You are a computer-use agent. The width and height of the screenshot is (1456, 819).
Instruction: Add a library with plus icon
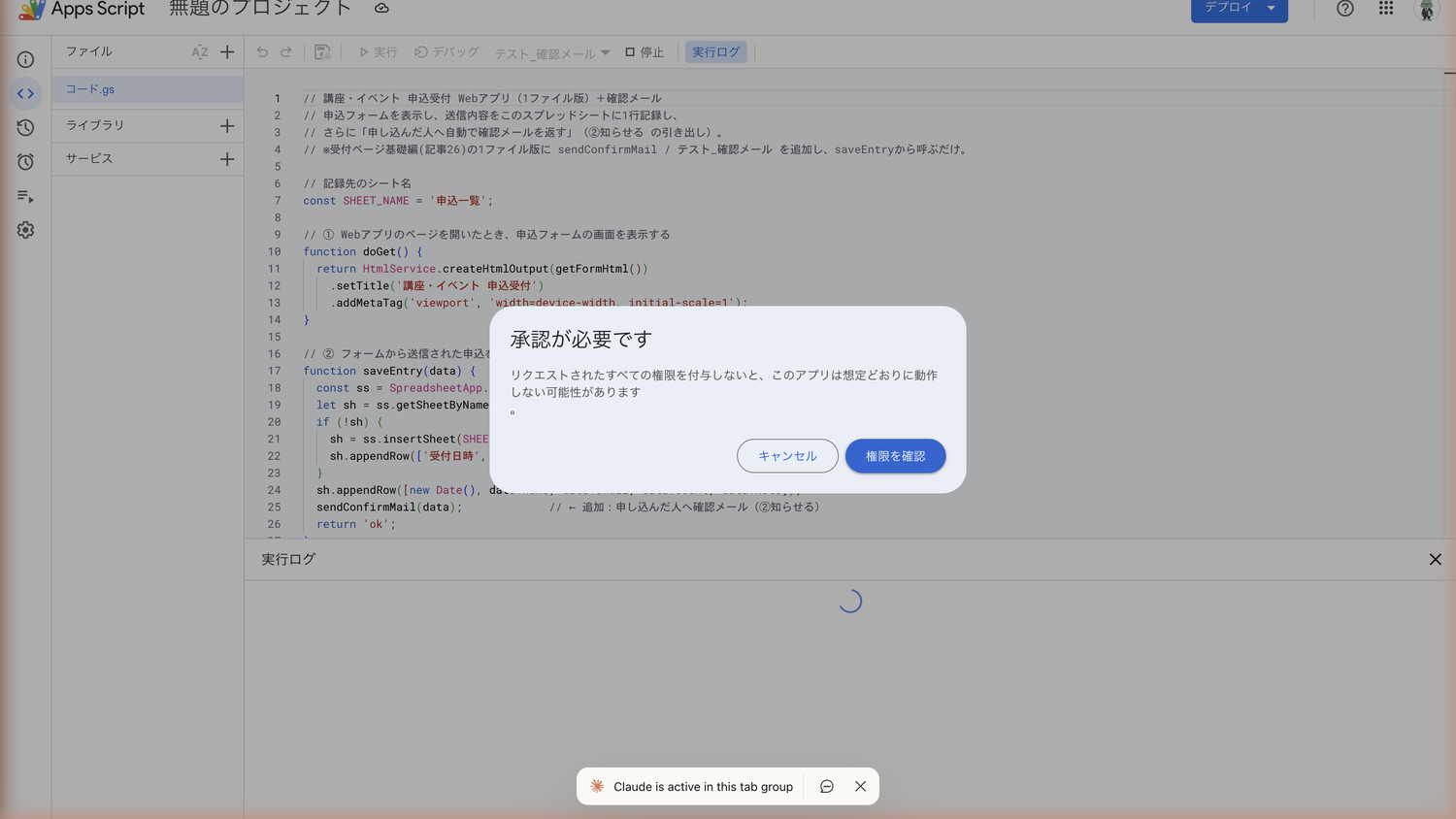click(x=227, y=125)
